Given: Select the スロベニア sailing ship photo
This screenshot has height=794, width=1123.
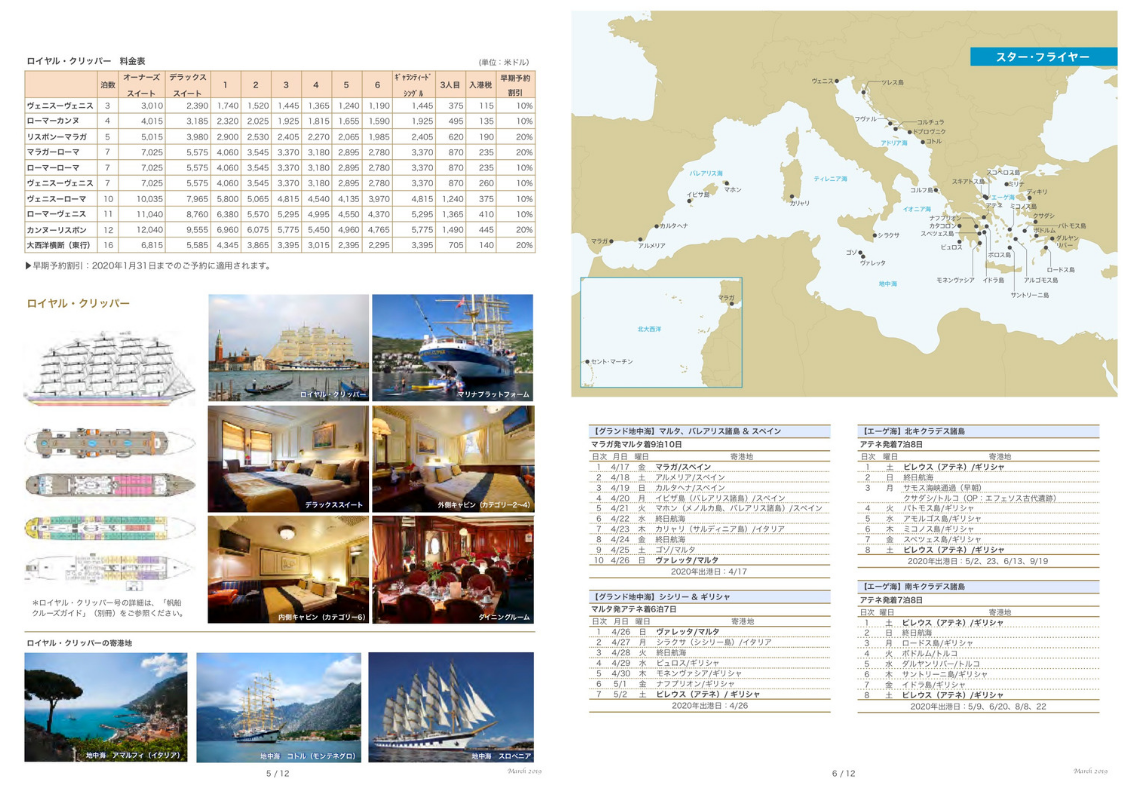Looking at the screenshot, I should click(x=451, y=707).
